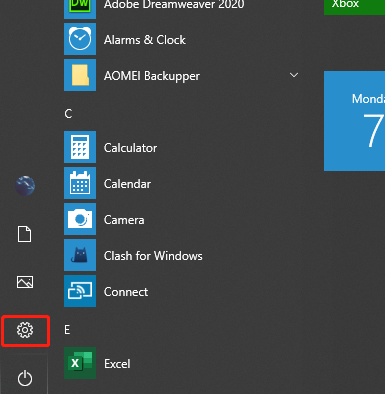Jump to apps via letter C header
This screenshot has height=394, width=385.
[x=68, y=114]
